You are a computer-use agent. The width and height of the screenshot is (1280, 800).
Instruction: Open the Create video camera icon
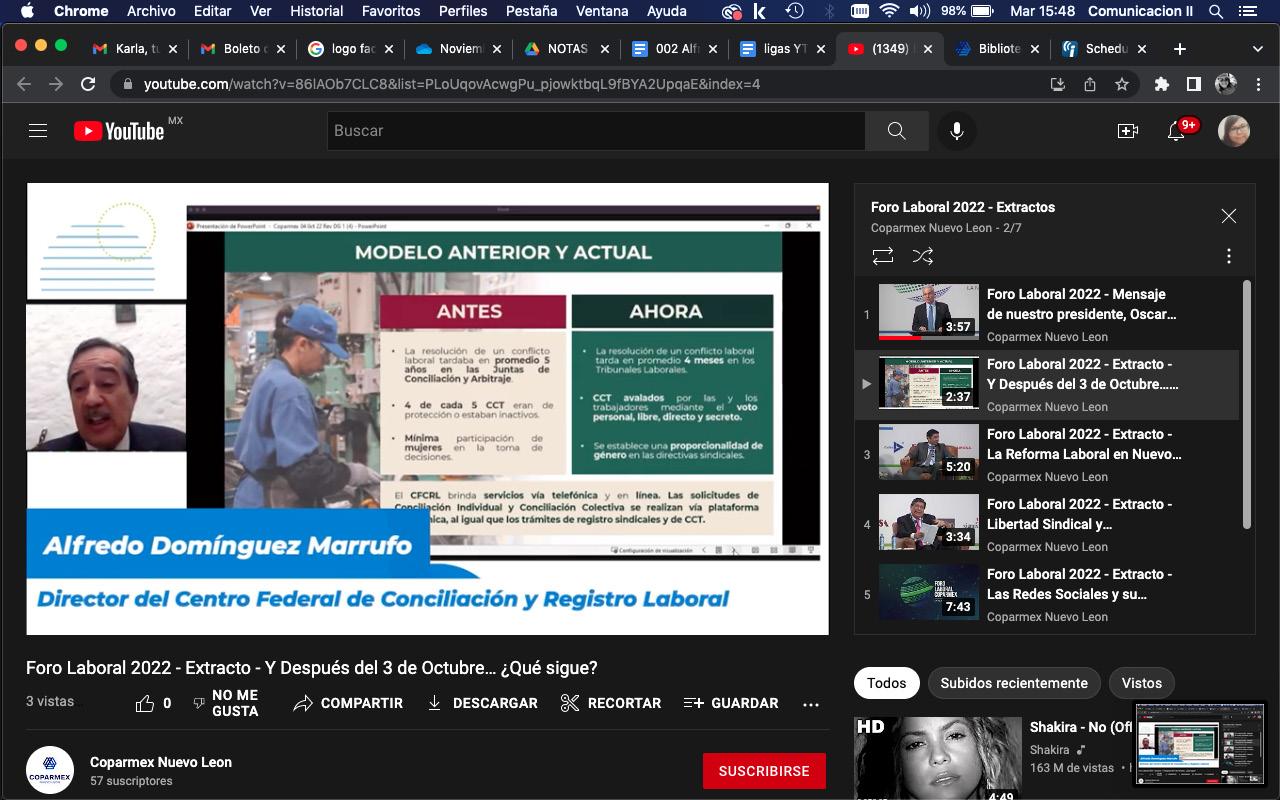1128,131
